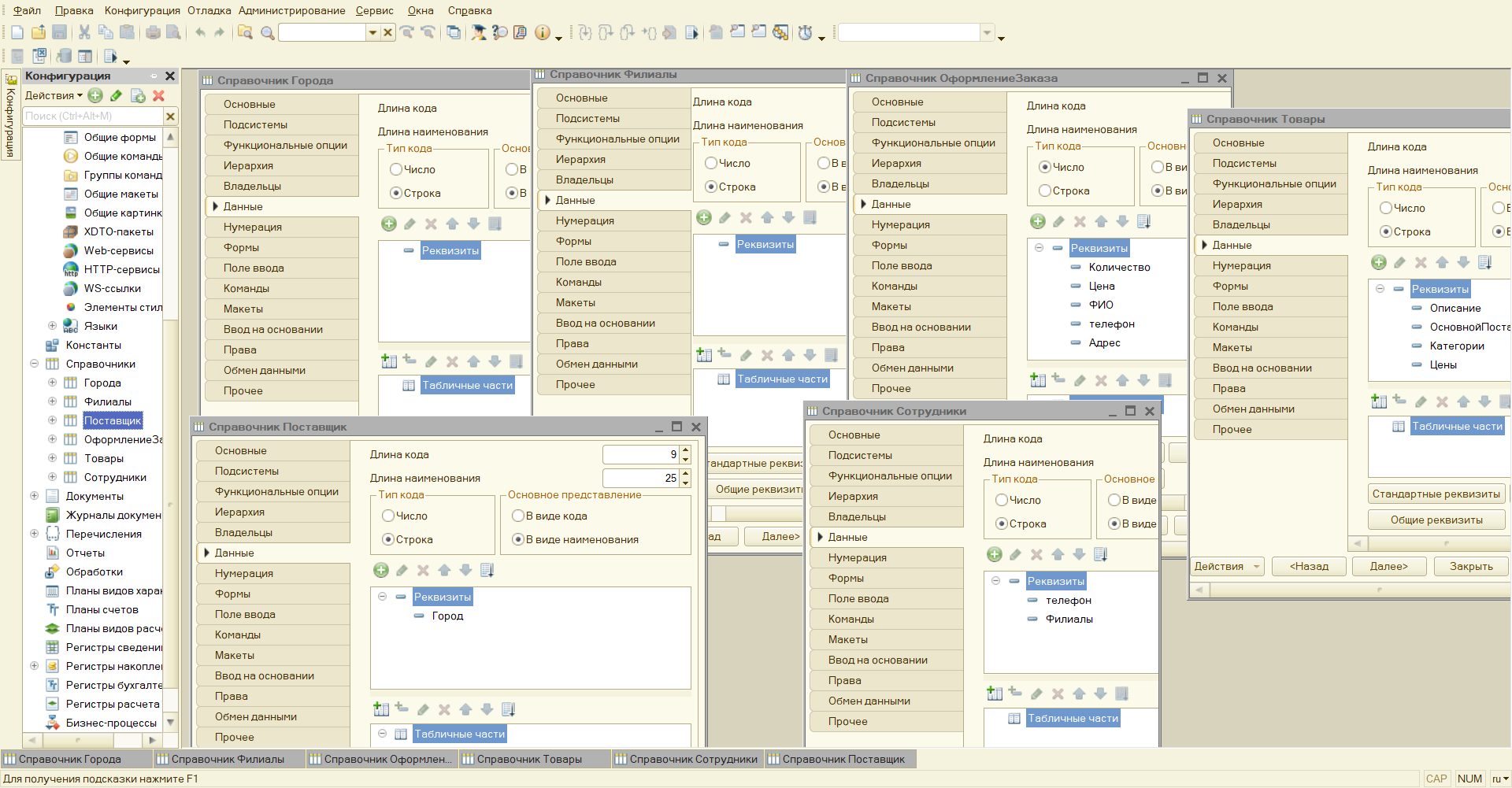The image size is (1512, 788).
Task: Click Далее> button in Товары window
Action: pyautogui.click(x=1388, y=566)
